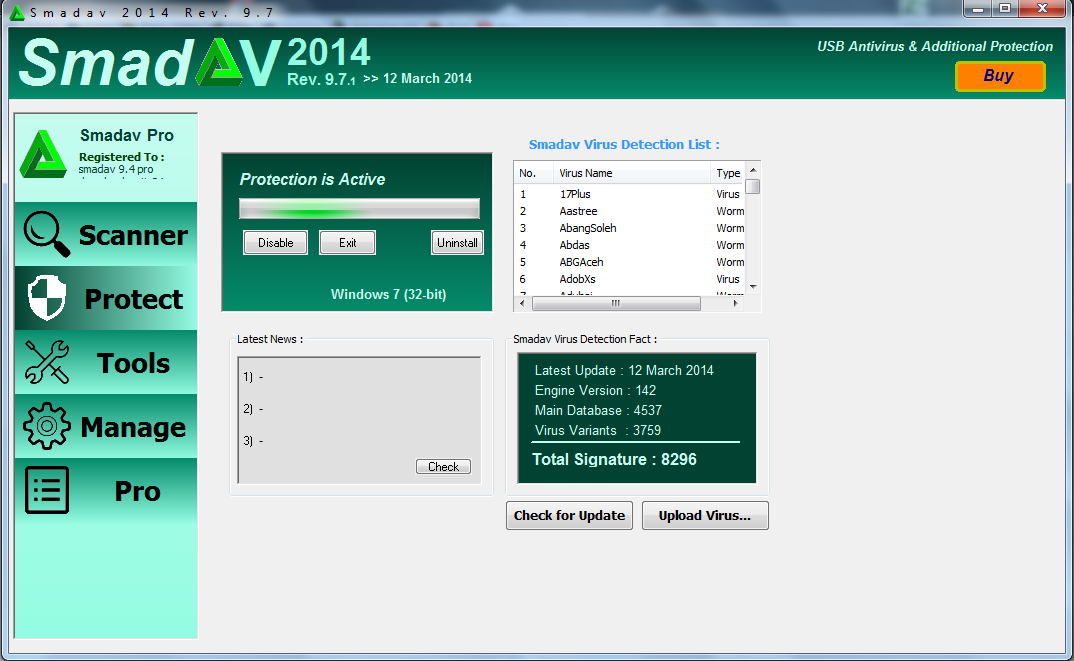Screen dimensions: 1074x661
Task: Select the ABGAceh virus entry
Action: pos(629,262)
